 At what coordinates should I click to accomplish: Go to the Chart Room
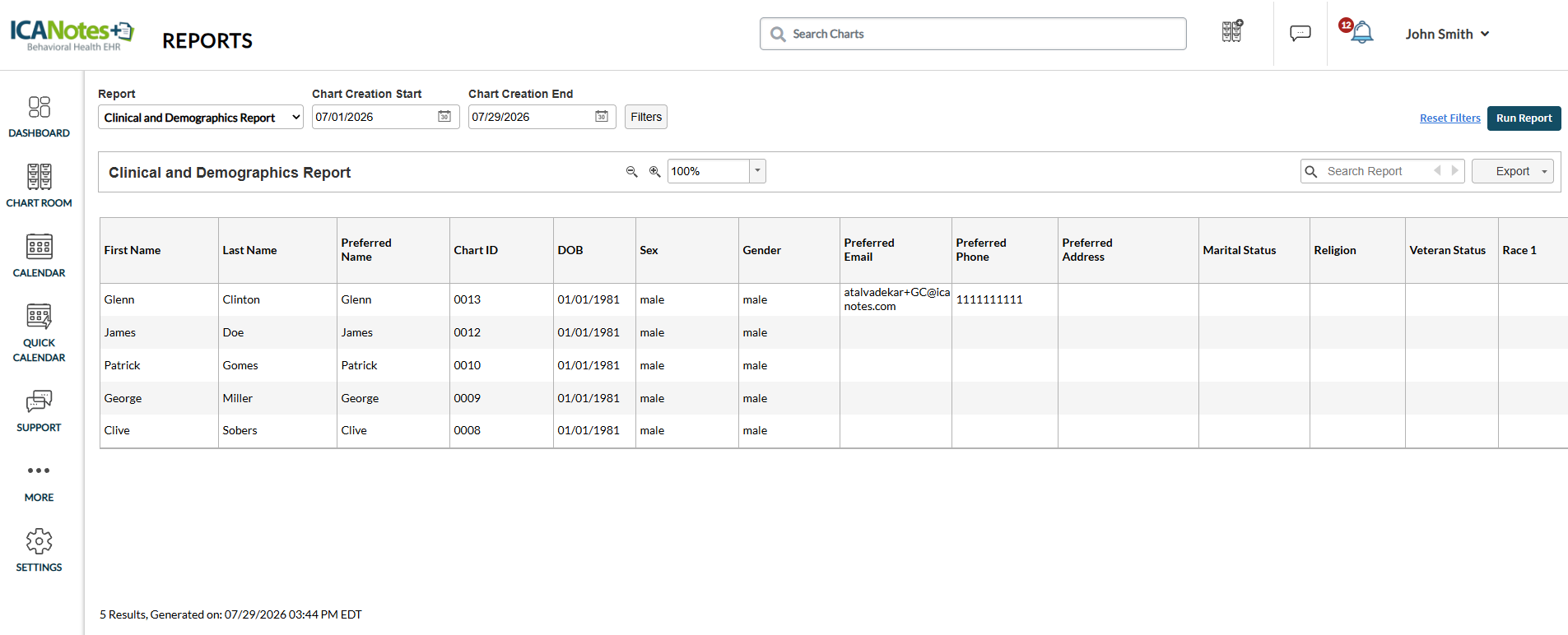[x=39, y=186]
